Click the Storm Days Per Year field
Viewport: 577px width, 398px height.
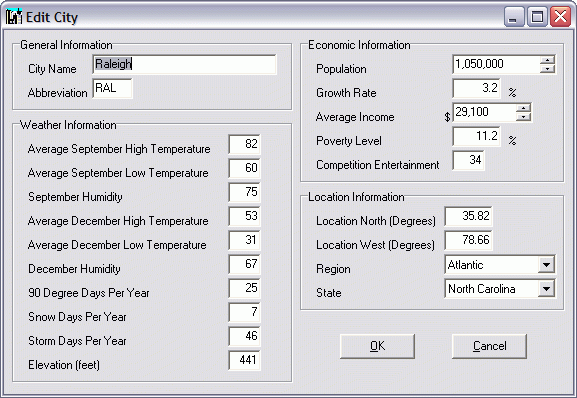pyautogui.click(x=244, y=336)
